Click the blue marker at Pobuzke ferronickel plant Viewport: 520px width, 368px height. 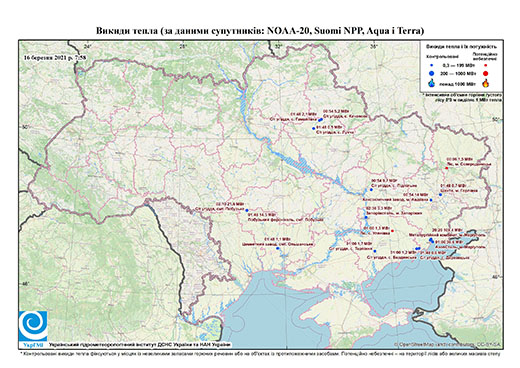247,210
